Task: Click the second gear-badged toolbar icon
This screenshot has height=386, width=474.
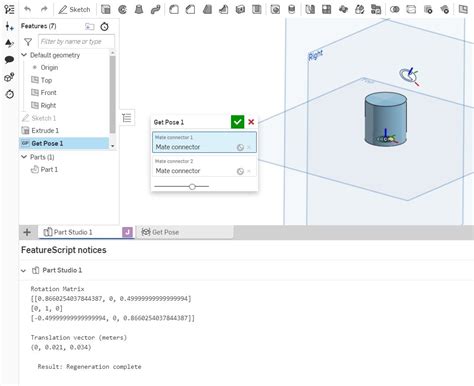Action: pyautogui.click(x=445, y=10)
